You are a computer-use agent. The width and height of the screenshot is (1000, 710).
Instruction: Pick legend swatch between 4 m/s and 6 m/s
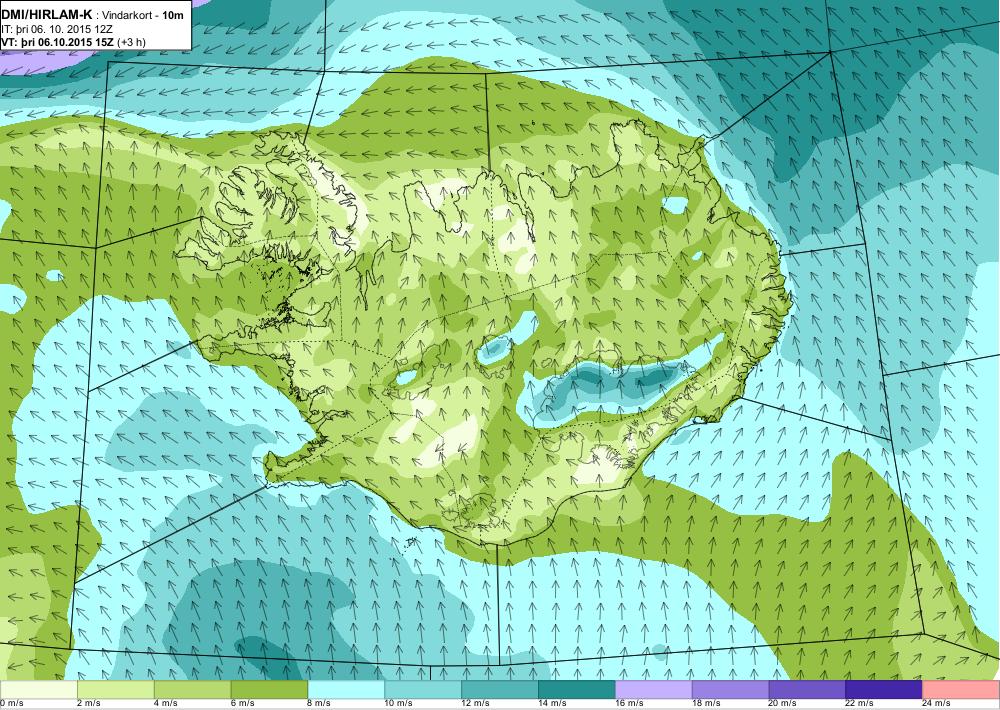point(193,690)
